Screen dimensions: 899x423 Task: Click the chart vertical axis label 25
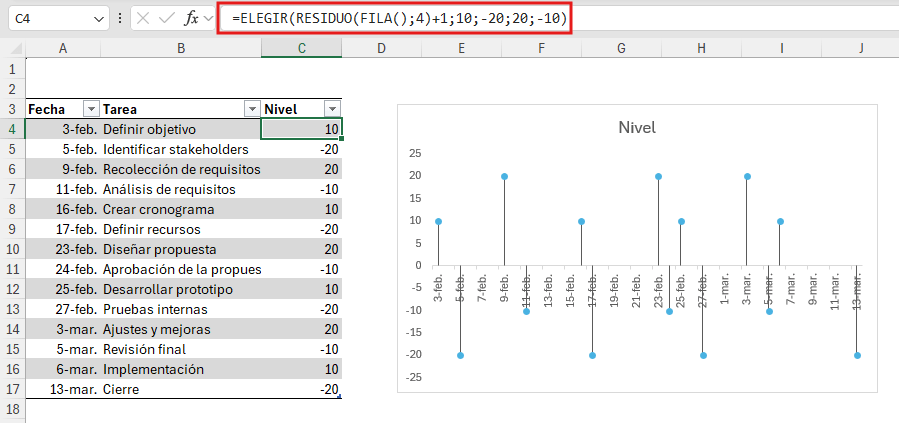click(x=415, y=153)
